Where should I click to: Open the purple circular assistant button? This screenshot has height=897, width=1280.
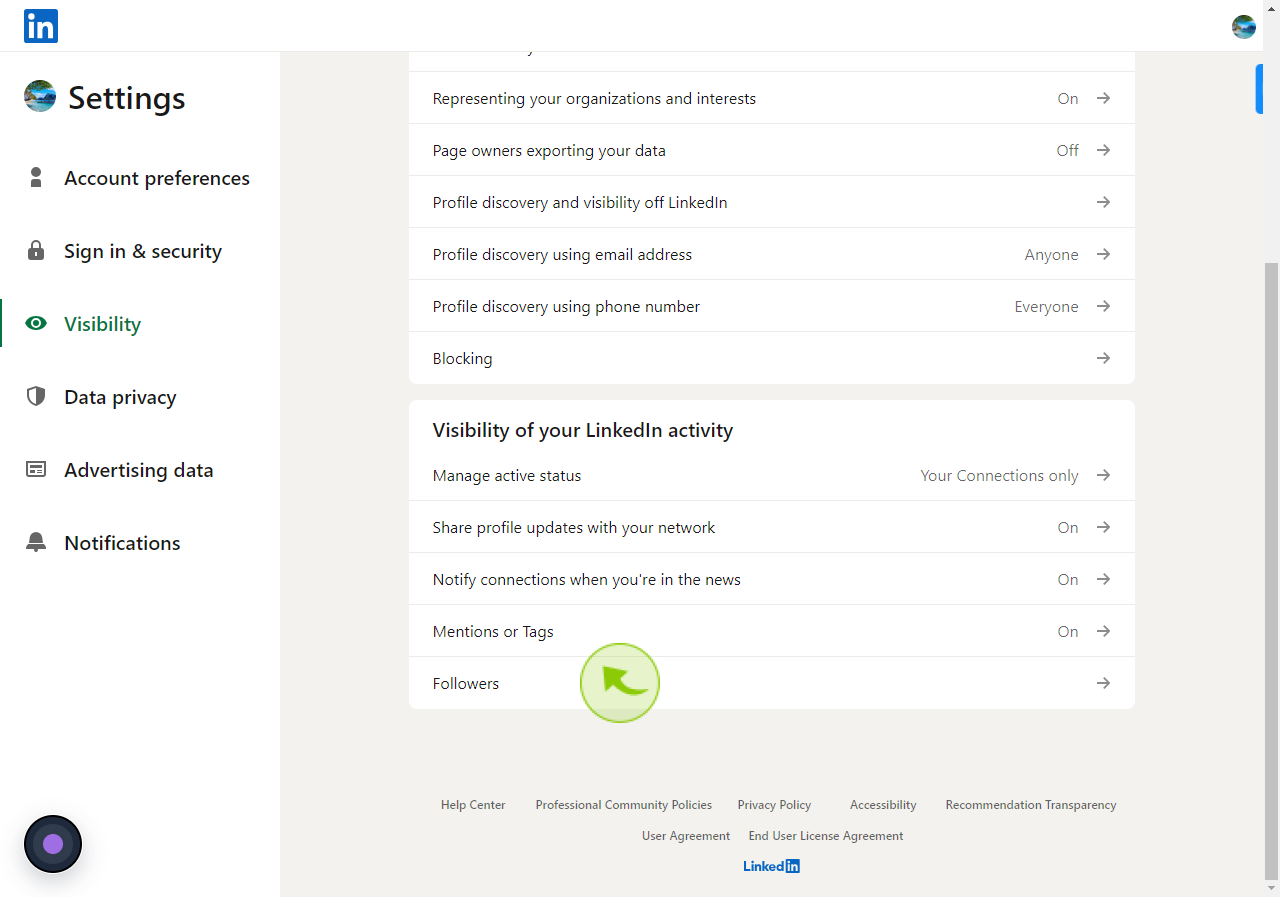(x=53, y=844)
